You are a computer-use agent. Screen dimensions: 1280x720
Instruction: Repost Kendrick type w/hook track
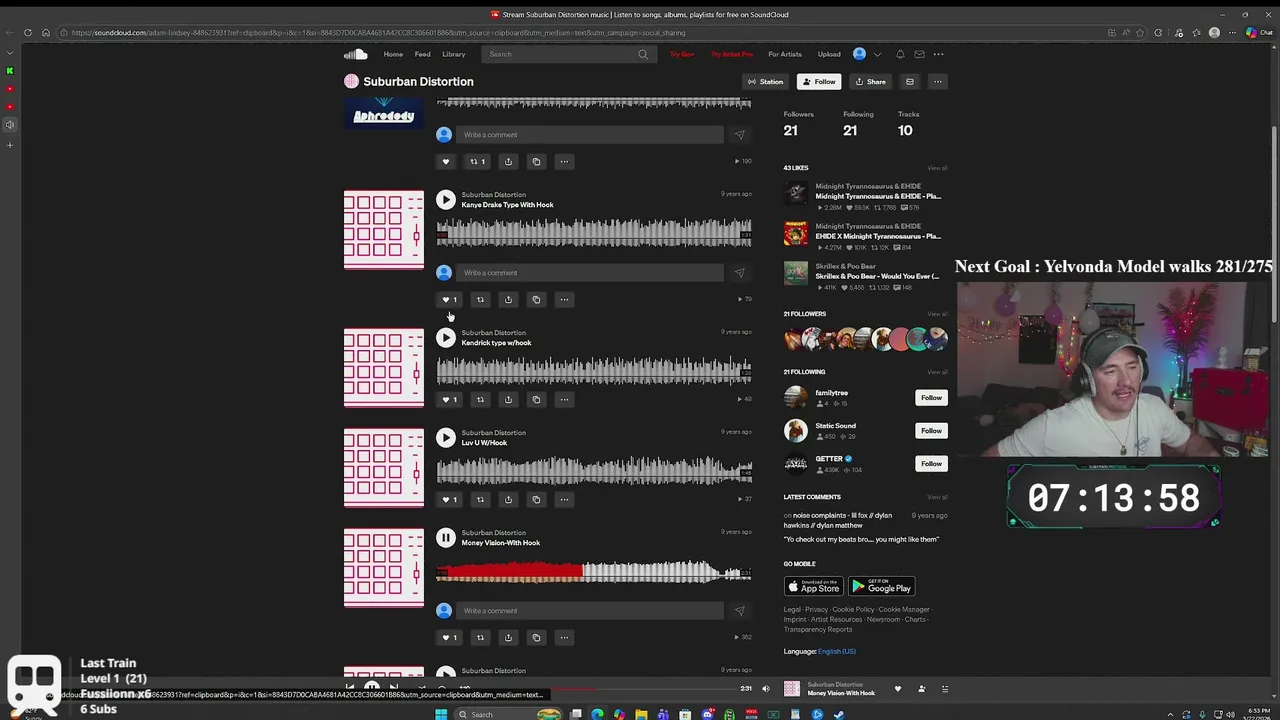(480, 399)
